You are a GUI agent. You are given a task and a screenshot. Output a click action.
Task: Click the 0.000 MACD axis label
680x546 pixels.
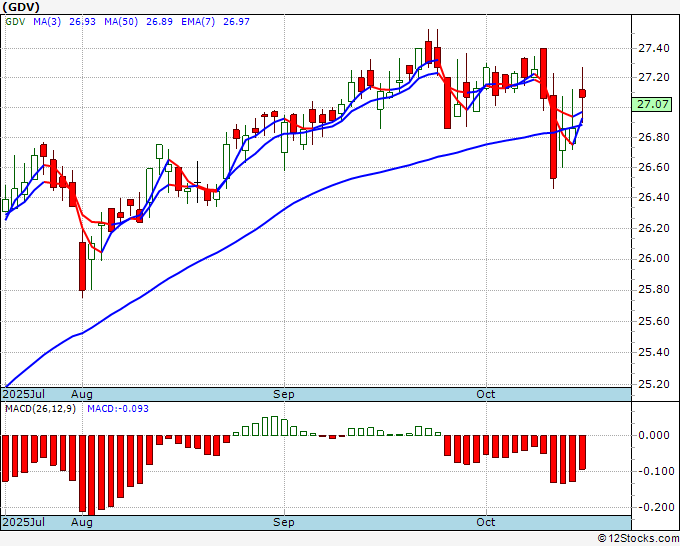(654, 435)
